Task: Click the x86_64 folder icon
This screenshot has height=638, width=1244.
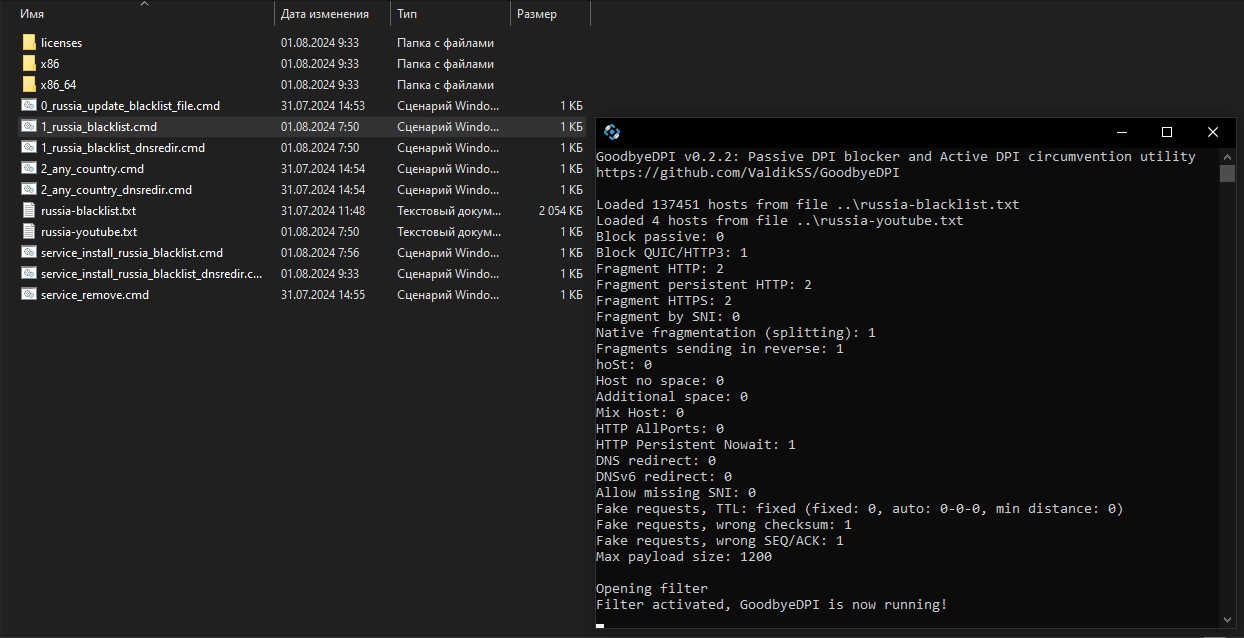Action: pyautogui.click(x=29, y=85)
